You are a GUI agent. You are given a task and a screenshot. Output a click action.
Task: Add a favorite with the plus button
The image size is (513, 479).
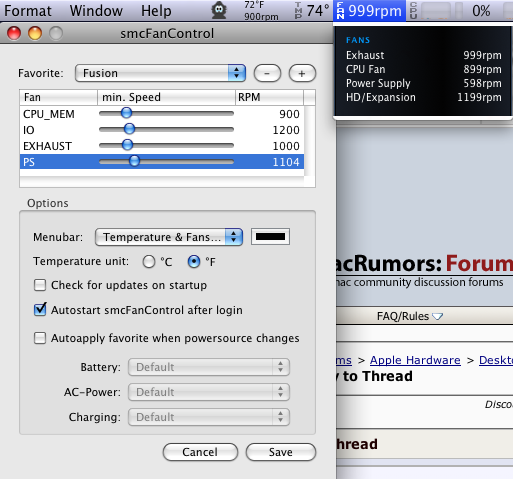click(x=302, y=73)
